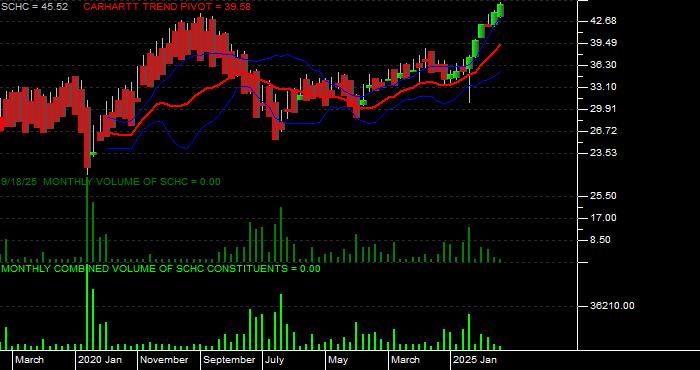This screenshot has width=700, height=370.
Task: Click the 29.91 price axis value
Action: point(604,109)
